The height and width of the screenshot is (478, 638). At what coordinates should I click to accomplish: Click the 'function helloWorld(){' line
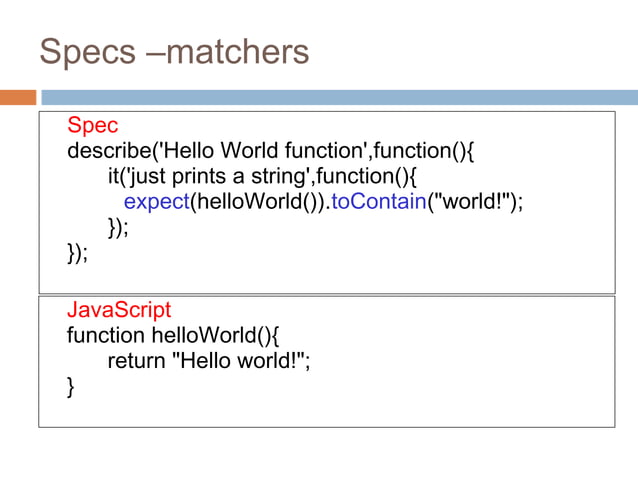coord(173,336)
